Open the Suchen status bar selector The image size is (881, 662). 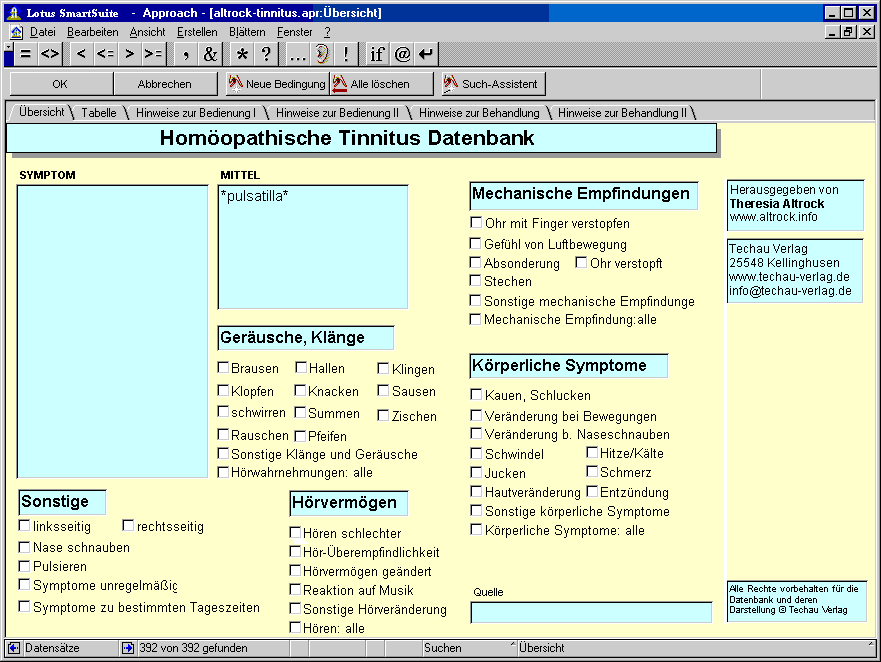pyautogui.click(x=469, y=648)
